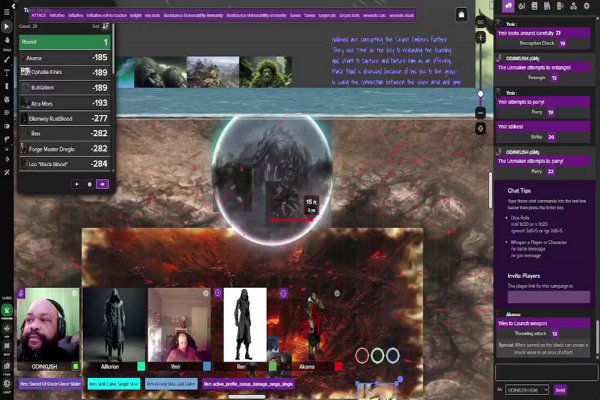Screen dimensions: 600x400
Task: Click the Send chat button
Action: pos(560,390)
